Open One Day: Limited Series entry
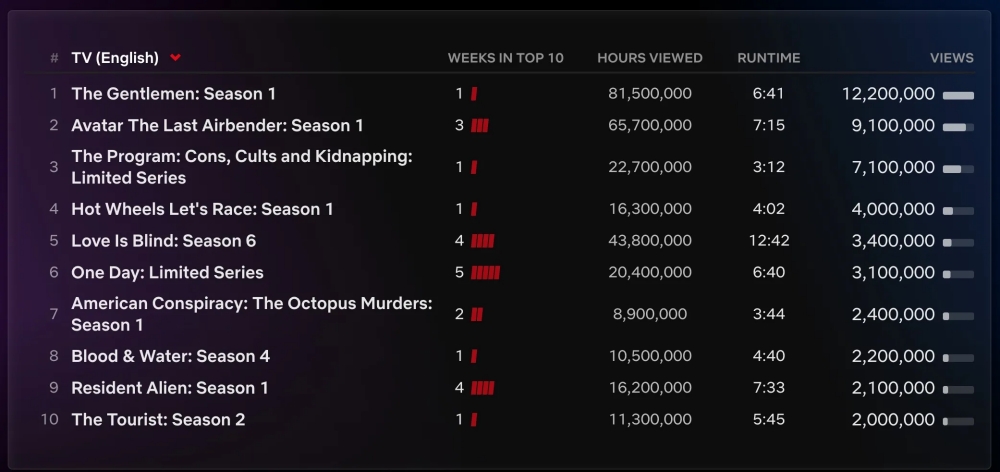The image size is (1000, 472). coord(167,273)
